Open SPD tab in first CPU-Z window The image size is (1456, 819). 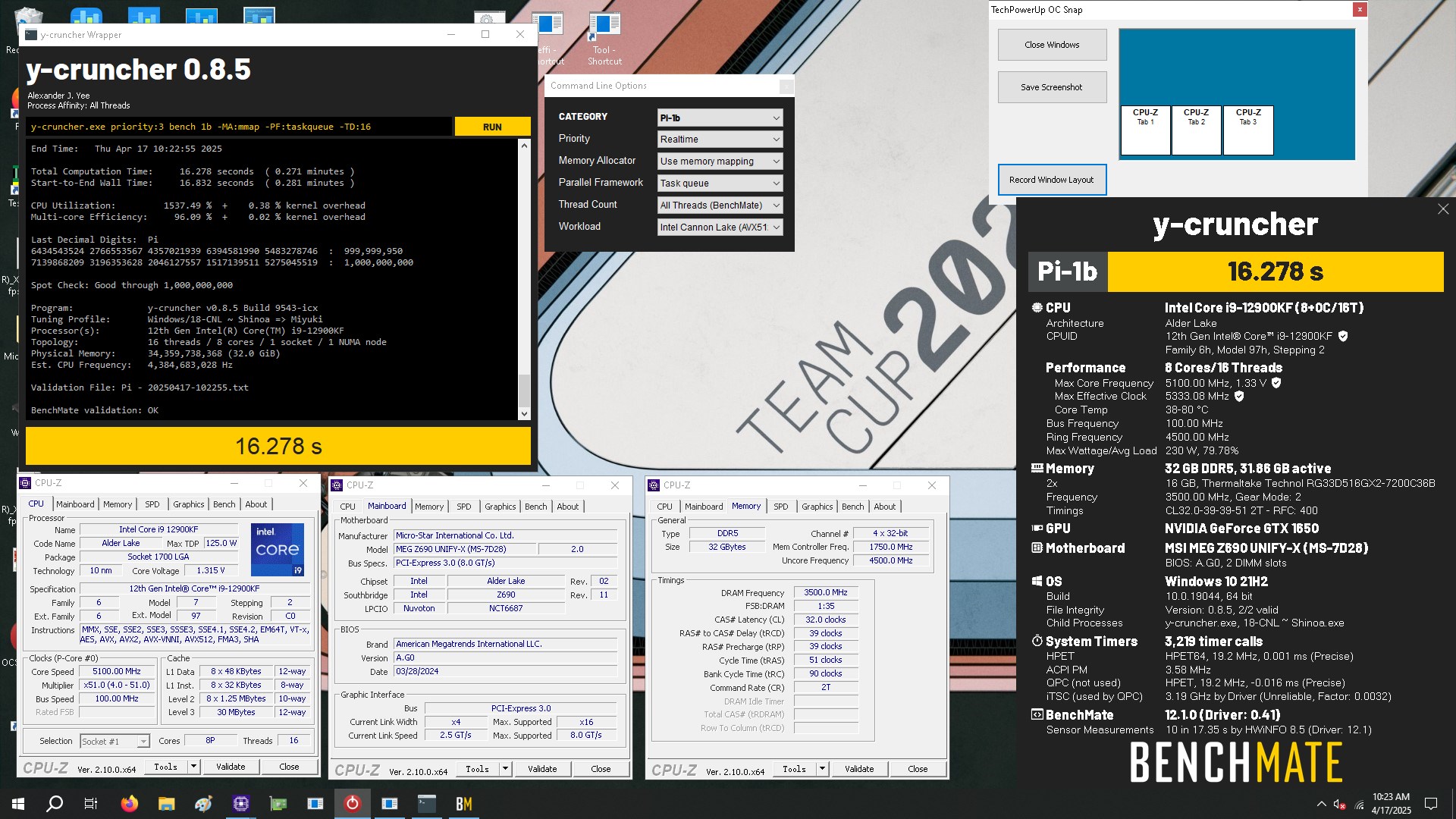(152, 504)
